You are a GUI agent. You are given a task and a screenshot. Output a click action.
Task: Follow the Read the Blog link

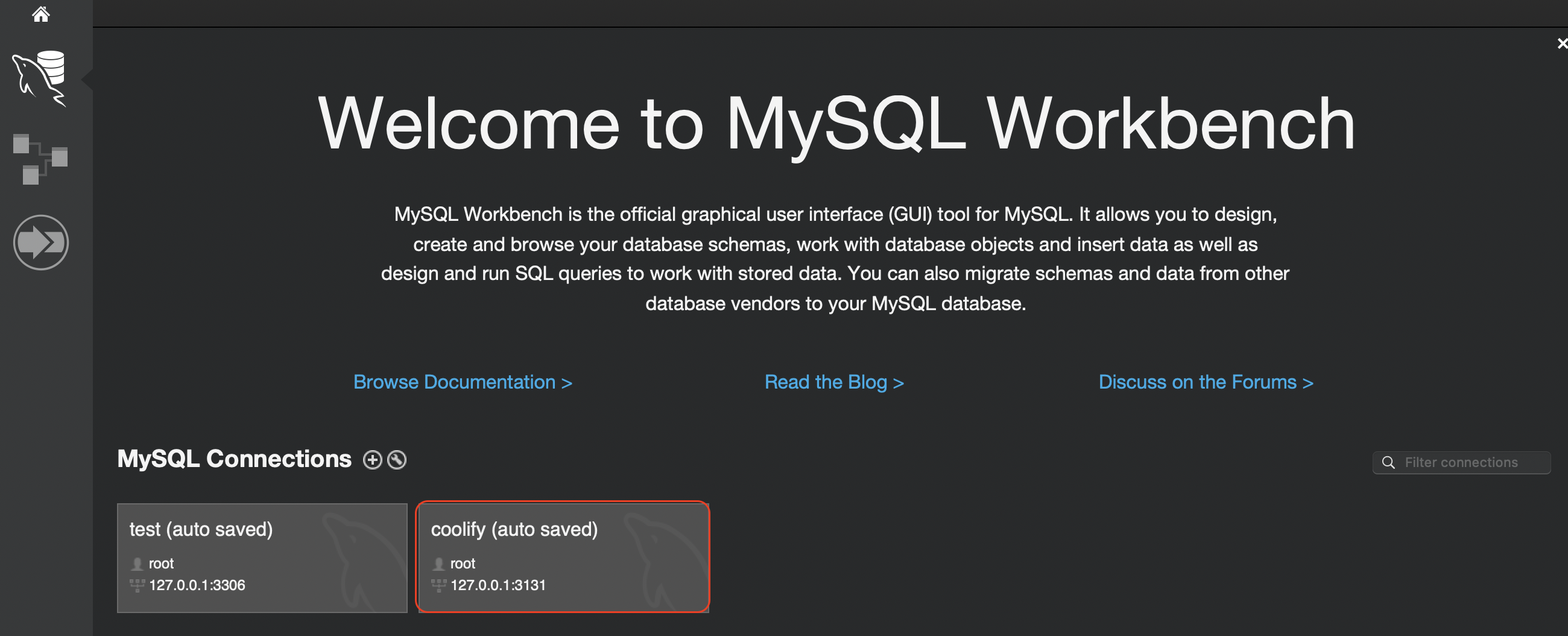click(x=834, y=382)
